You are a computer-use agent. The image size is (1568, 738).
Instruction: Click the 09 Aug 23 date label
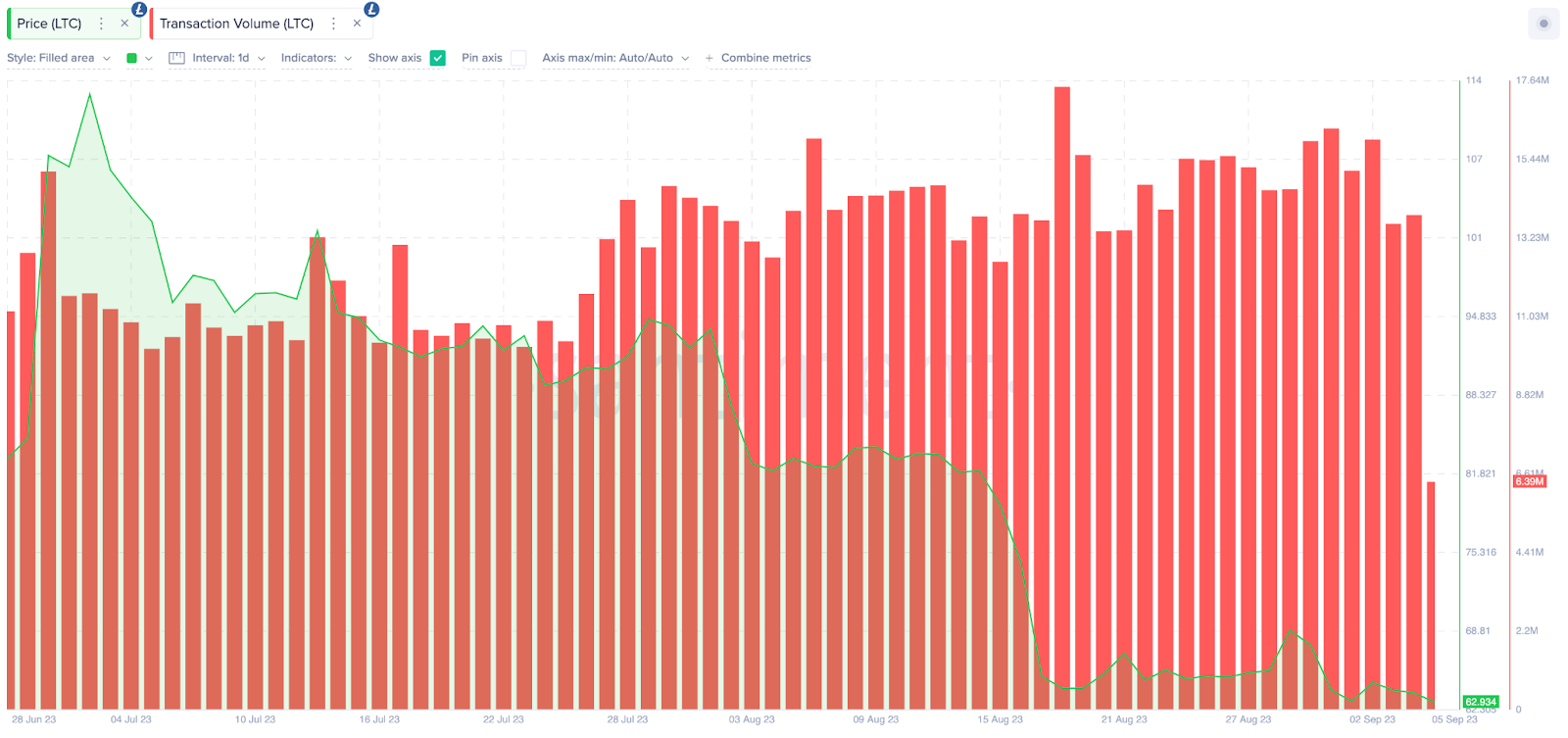tap(876, 719)
